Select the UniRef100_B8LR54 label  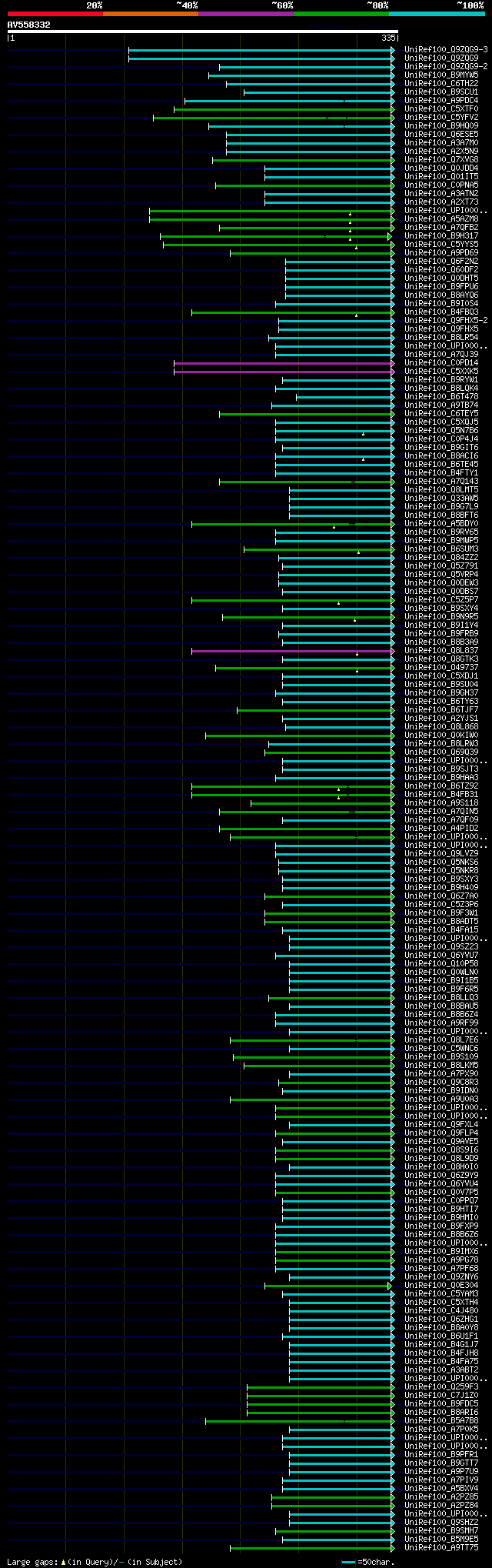(x=442, y=337)
